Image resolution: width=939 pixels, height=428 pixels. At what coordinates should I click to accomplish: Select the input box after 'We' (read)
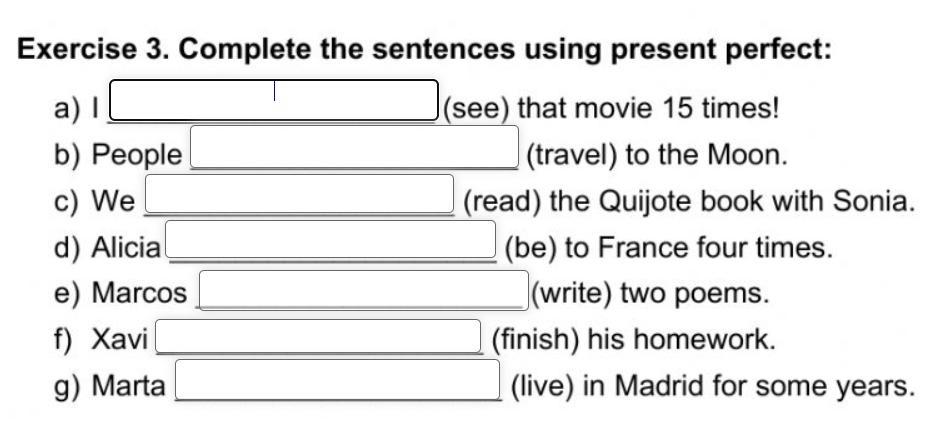(300, 194)
